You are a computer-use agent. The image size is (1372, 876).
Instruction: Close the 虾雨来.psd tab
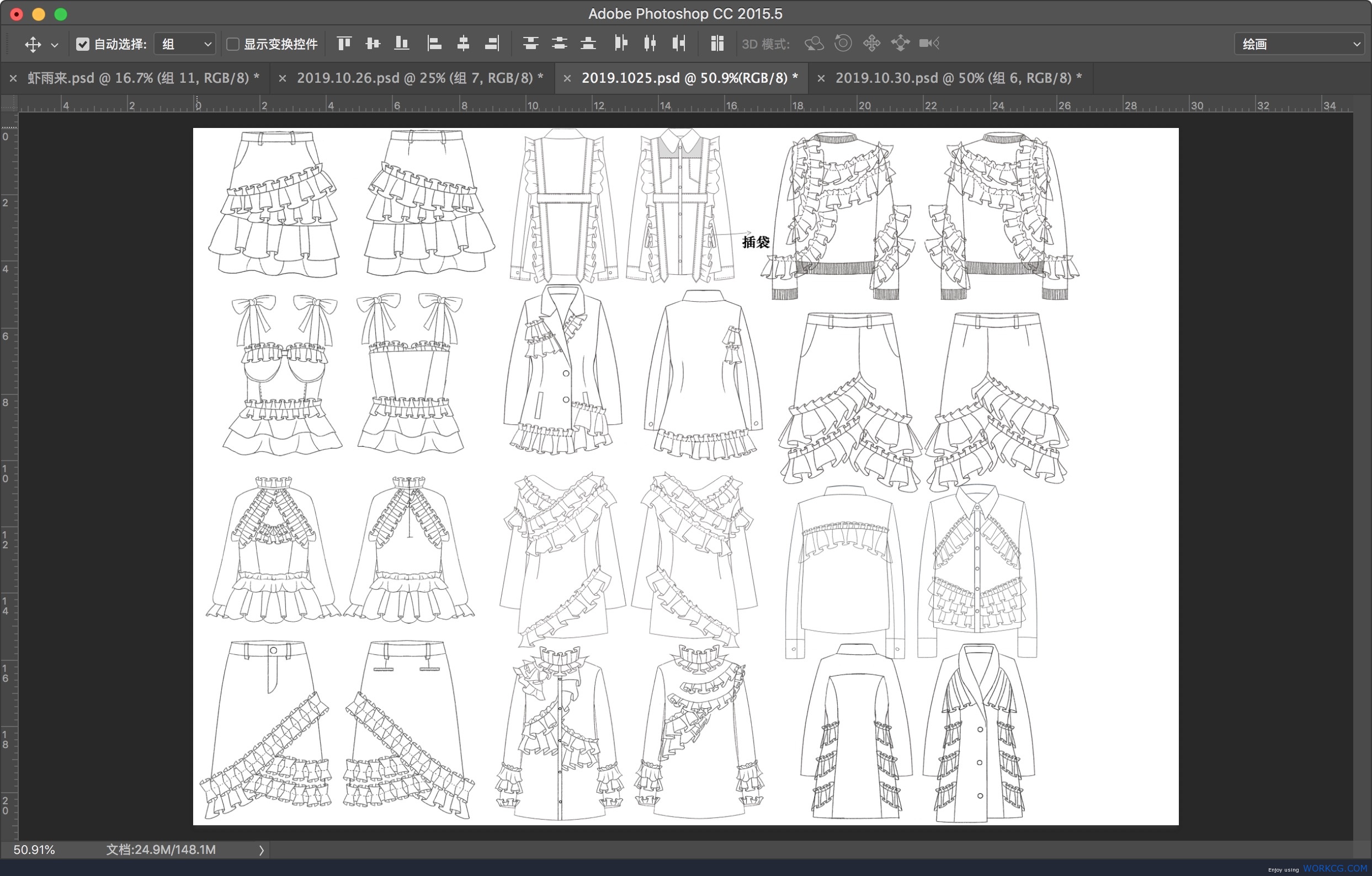pyautogui.click(x=13, y=78)
